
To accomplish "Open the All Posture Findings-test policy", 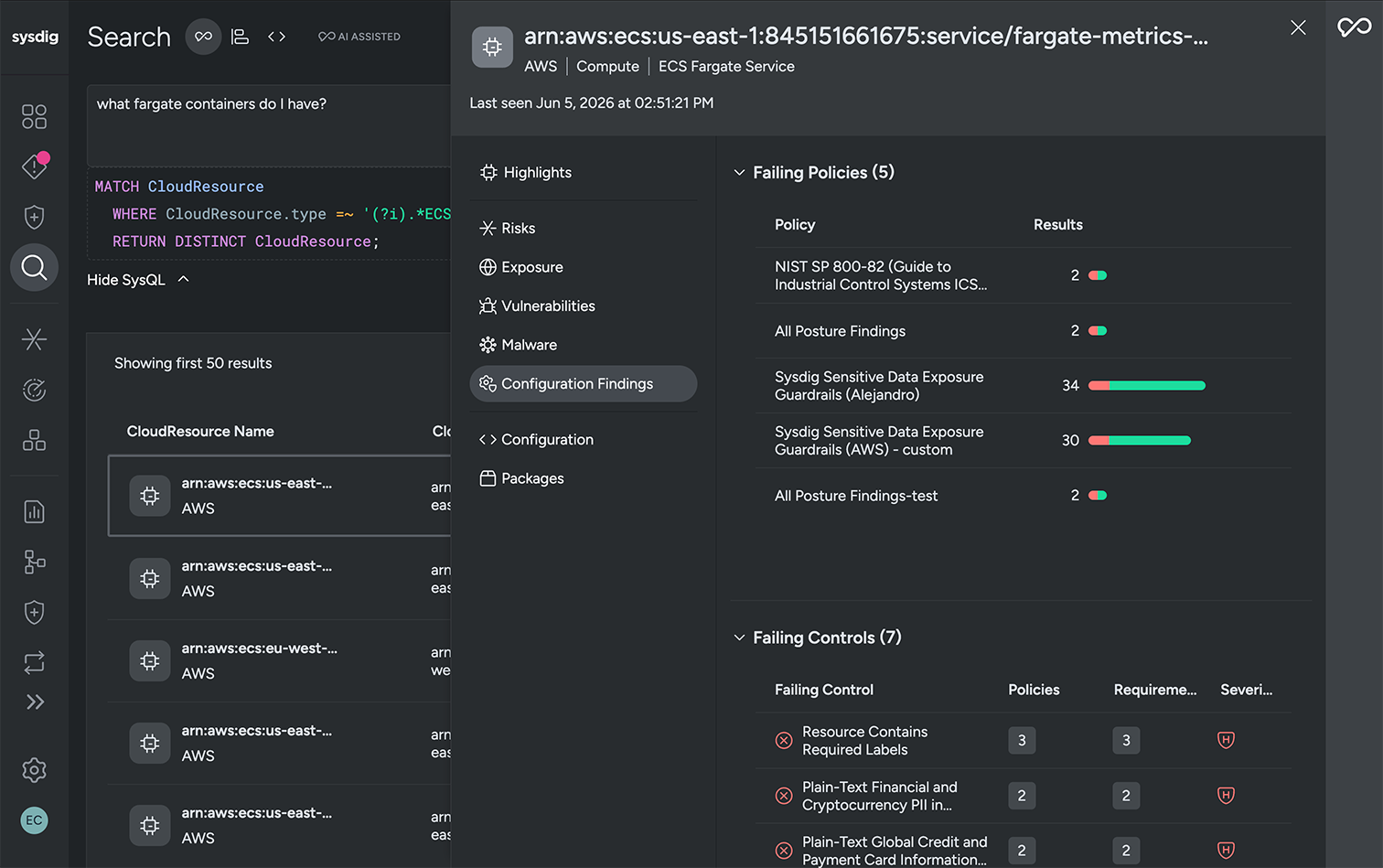I will tap(1024, 496).
